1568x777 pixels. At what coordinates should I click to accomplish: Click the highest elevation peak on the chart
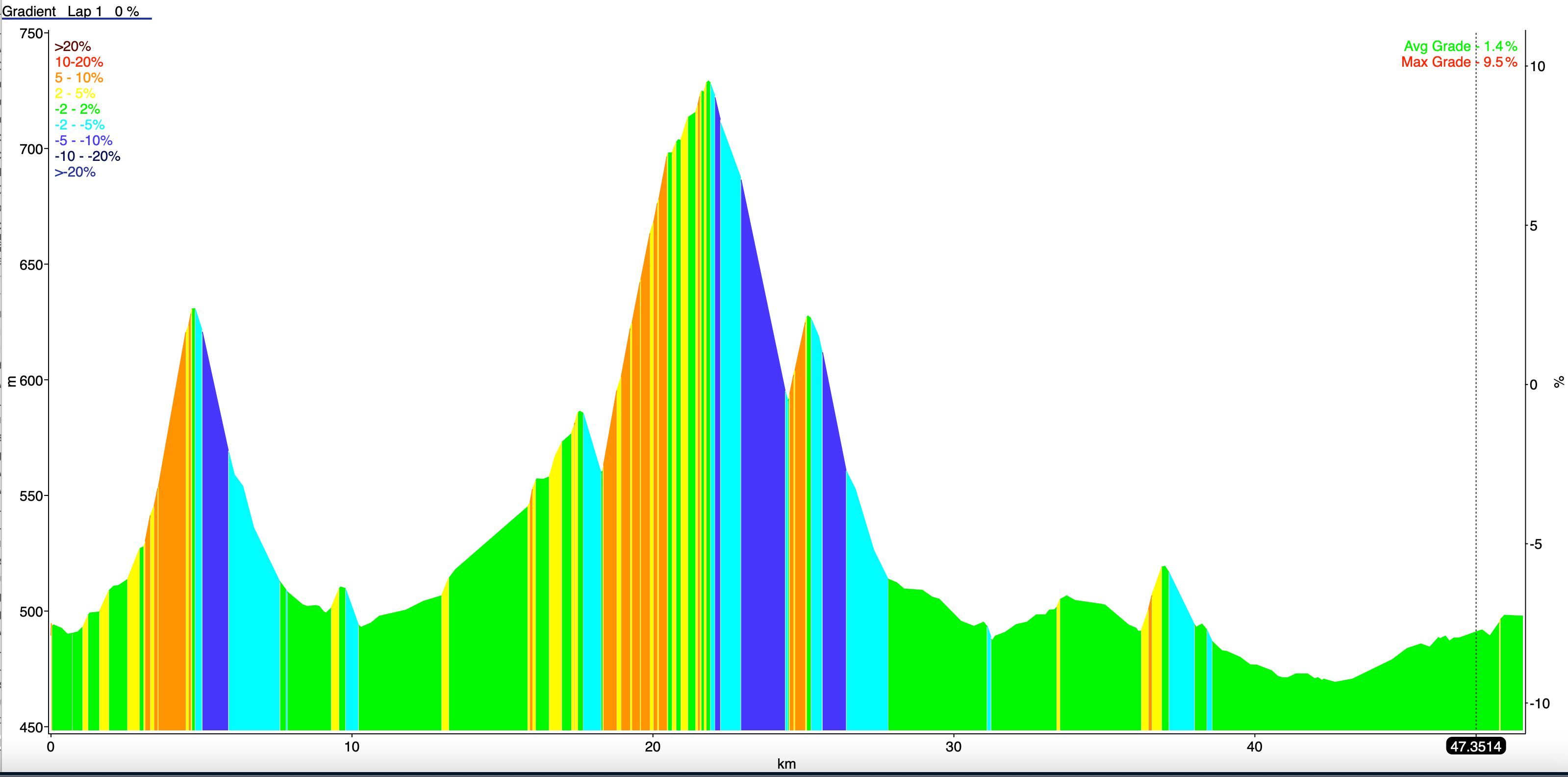[708, 82]
